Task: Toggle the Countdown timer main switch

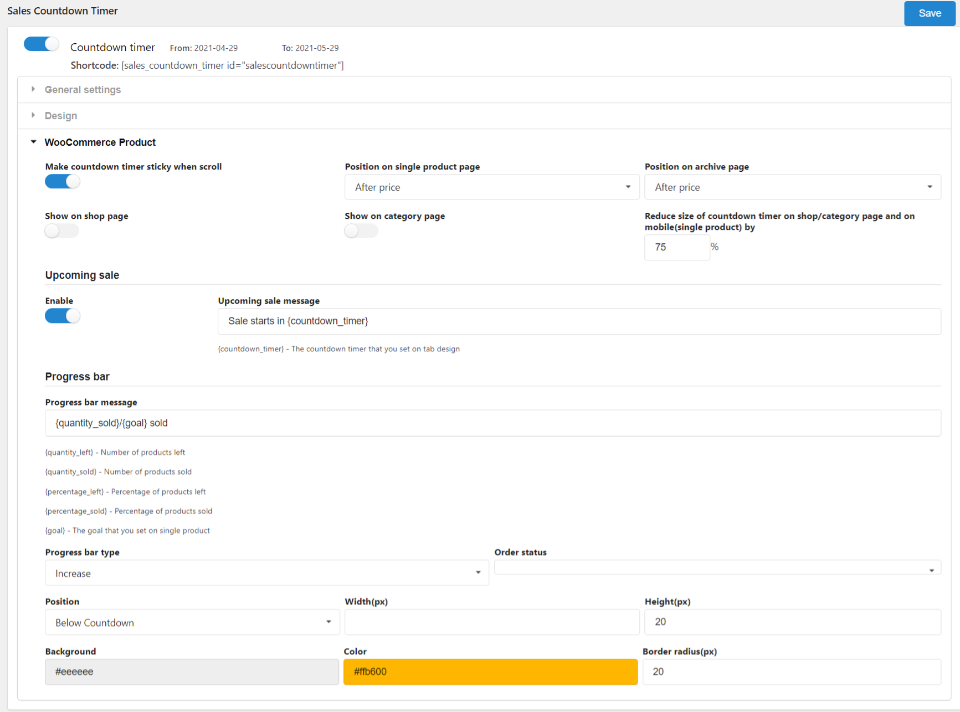Action: coord(42,44)
